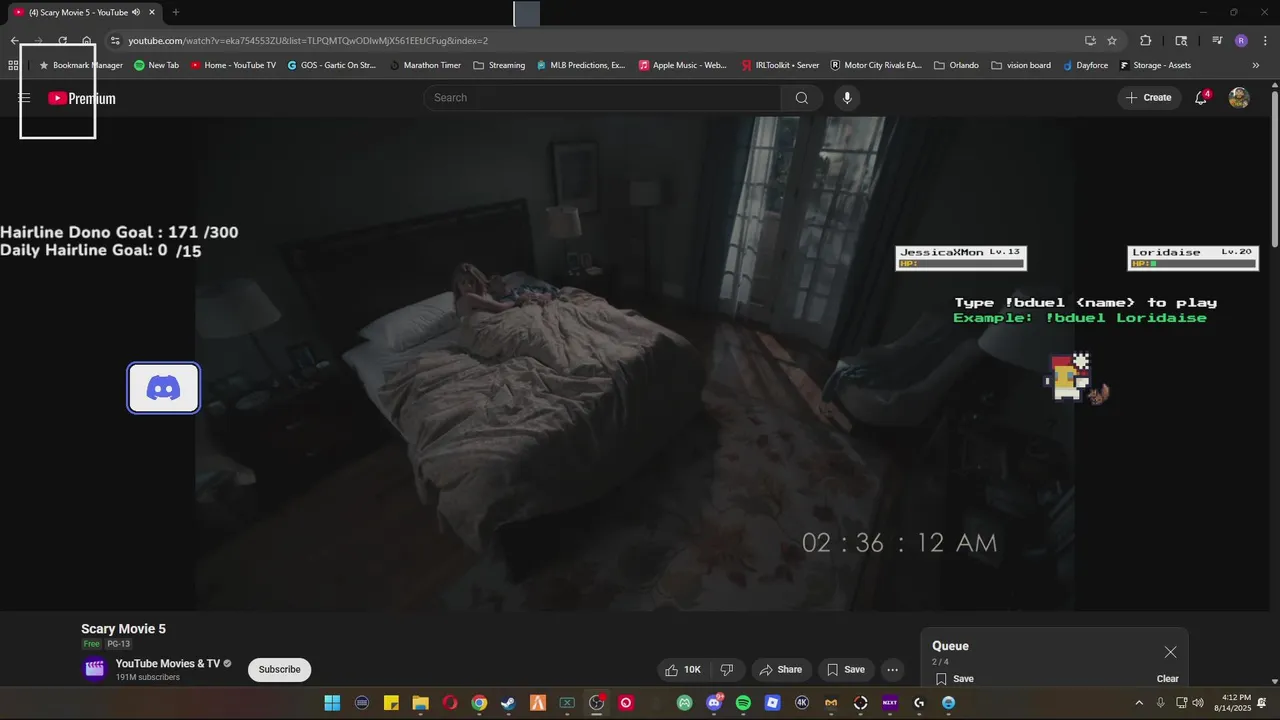Open Home - YouTube TV bookmark

point(232,65)
